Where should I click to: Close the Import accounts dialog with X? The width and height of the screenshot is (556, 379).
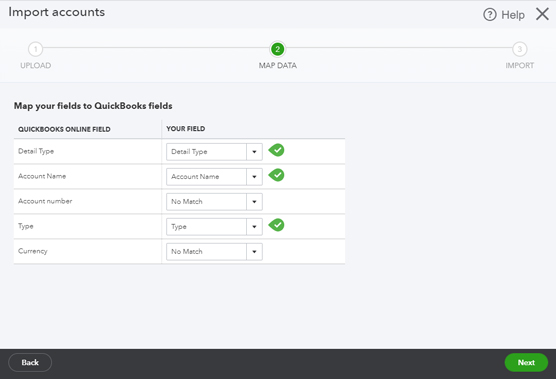coord(542,14)
